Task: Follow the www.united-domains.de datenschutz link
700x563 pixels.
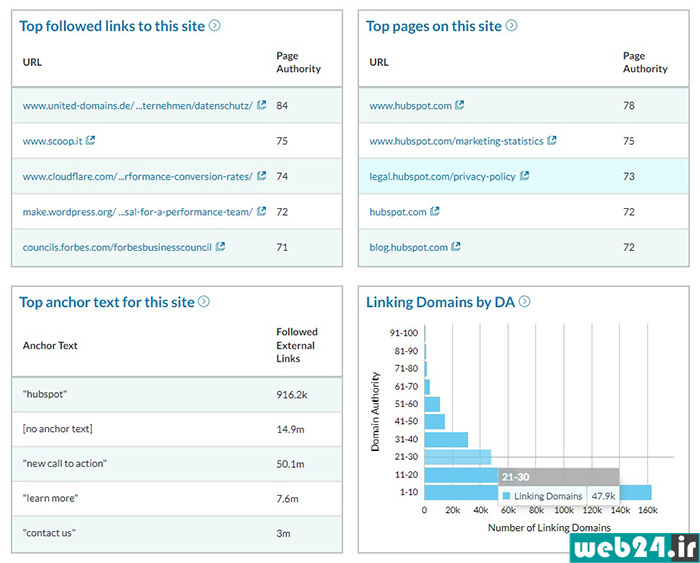Action: pyautogui.click(x=138, y=106)
